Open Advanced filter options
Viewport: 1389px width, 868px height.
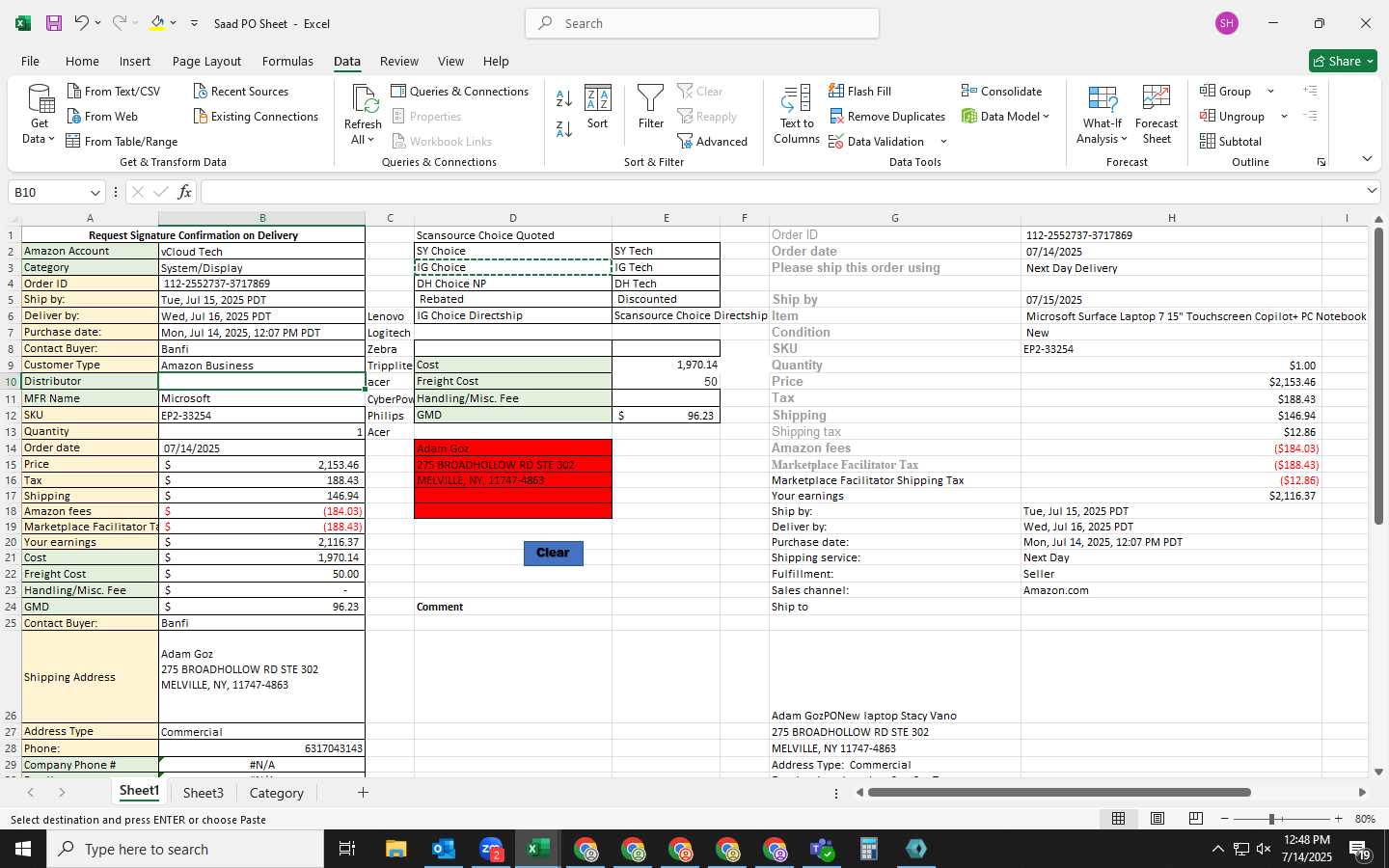coord(713,142)
